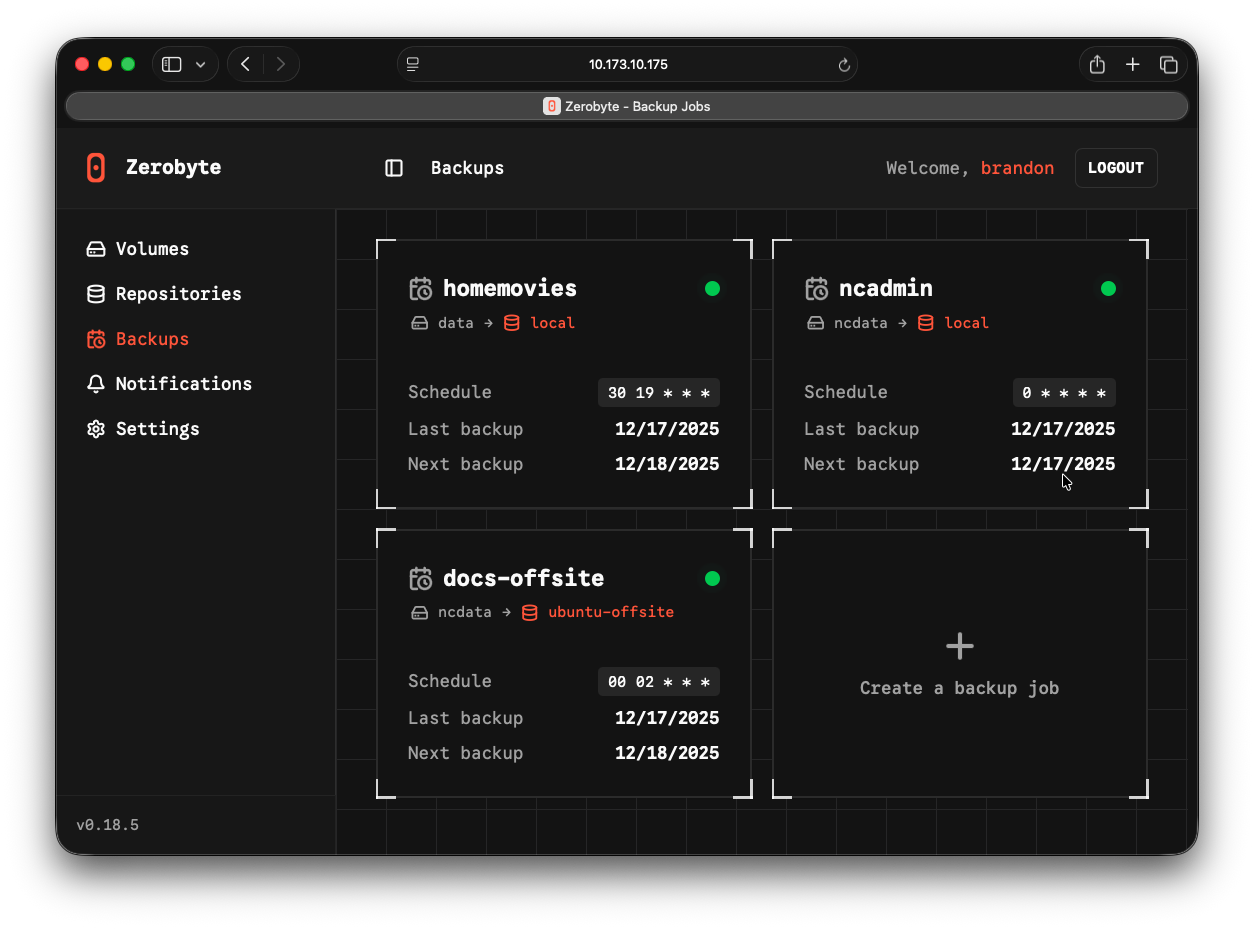Click the Zerobyte logo icon

pos(96,167)
